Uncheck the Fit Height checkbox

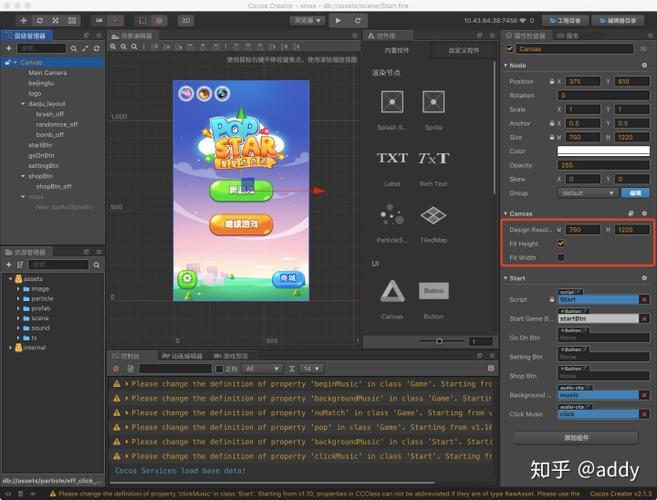tap(561, 244)
